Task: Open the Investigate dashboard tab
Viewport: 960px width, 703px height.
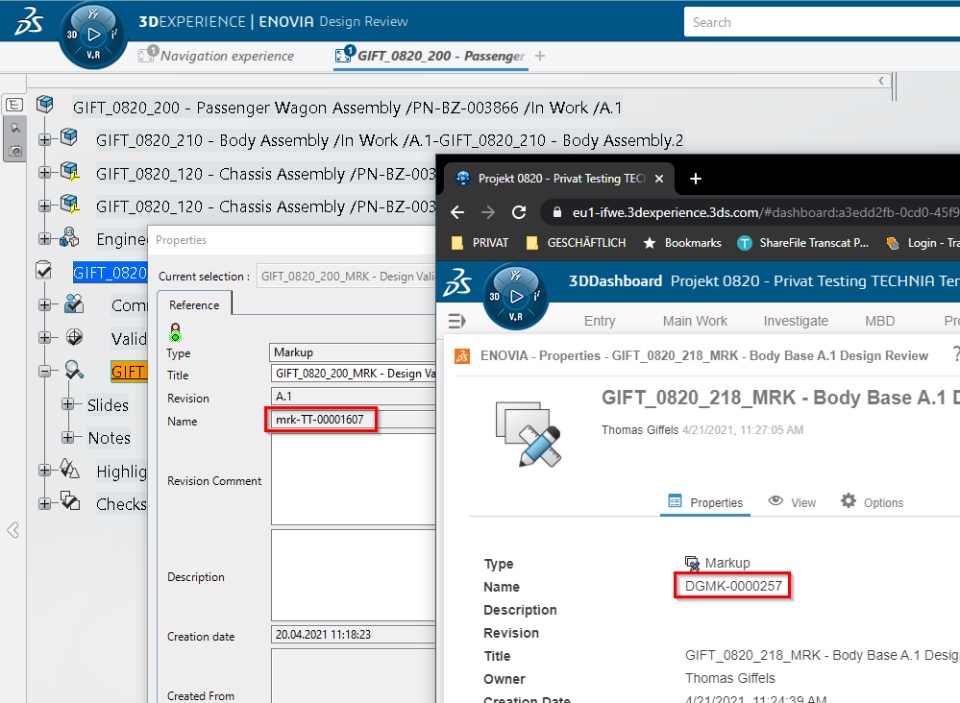Action: [x=795, y=321]
